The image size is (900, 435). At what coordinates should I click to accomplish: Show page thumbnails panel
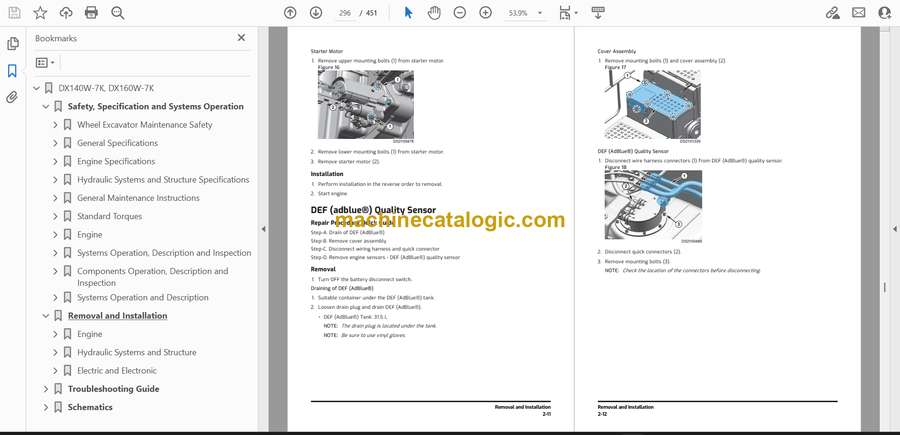[x=12, y=44]
